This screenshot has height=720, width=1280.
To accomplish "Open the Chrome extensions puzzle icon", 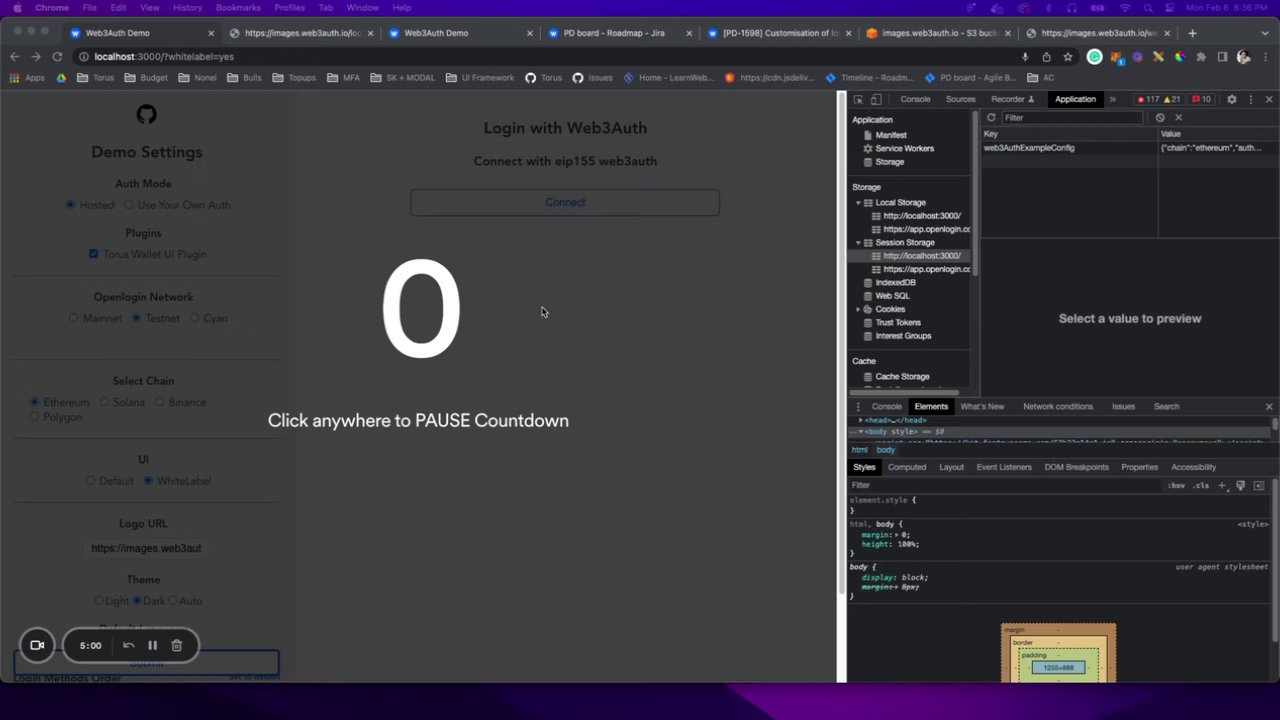I will [1201, 57].
